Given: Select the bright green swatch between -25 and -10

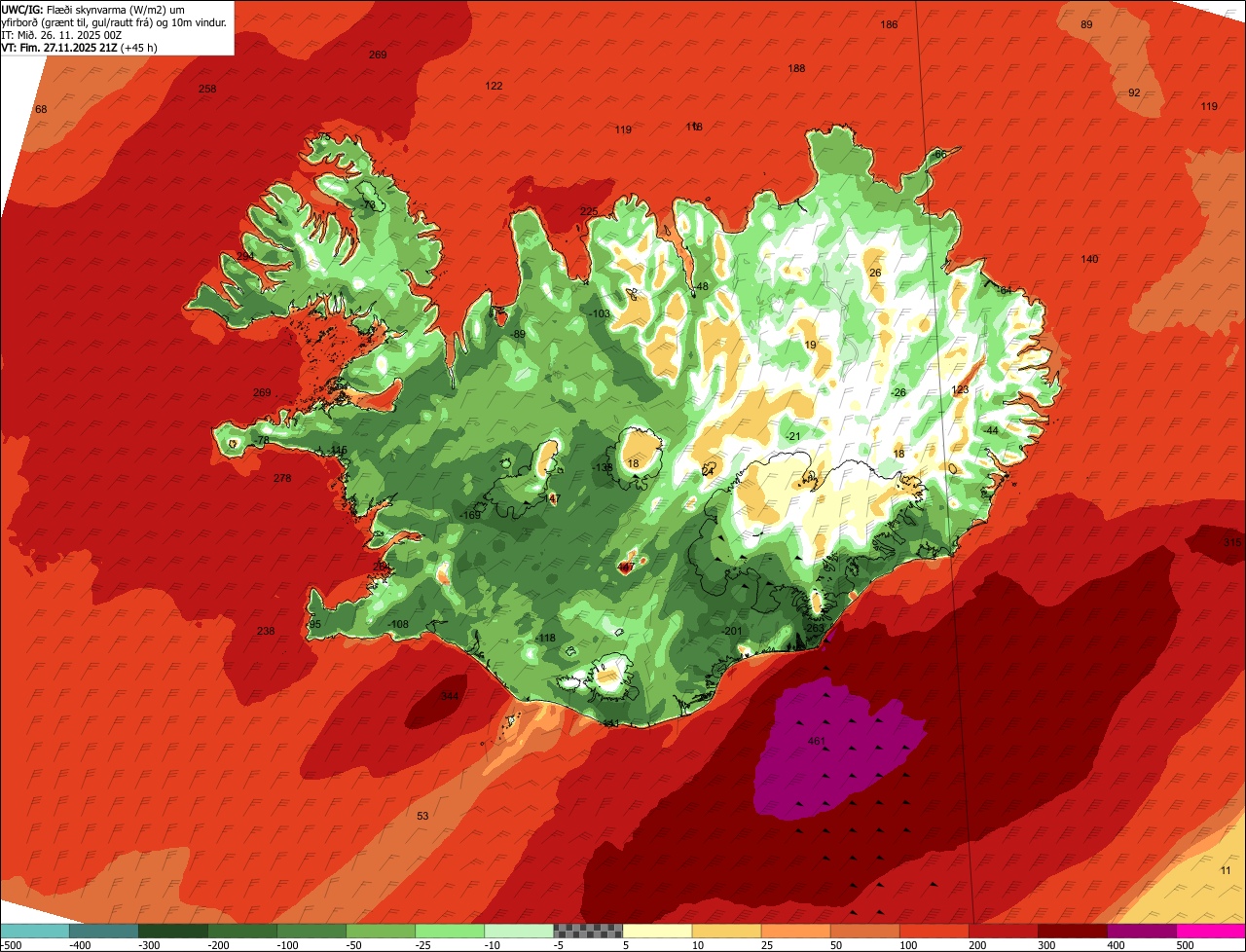Looking at the screenshot, I should coord(450,931).
